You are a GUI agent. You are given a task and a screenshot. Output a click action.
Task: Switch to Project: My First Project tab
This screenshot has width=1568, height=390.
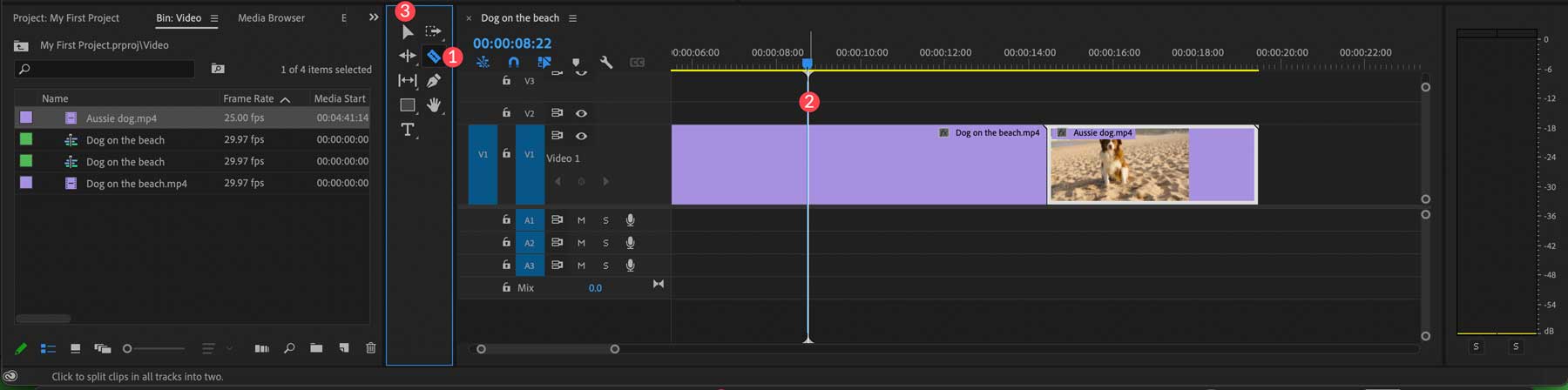66,18
